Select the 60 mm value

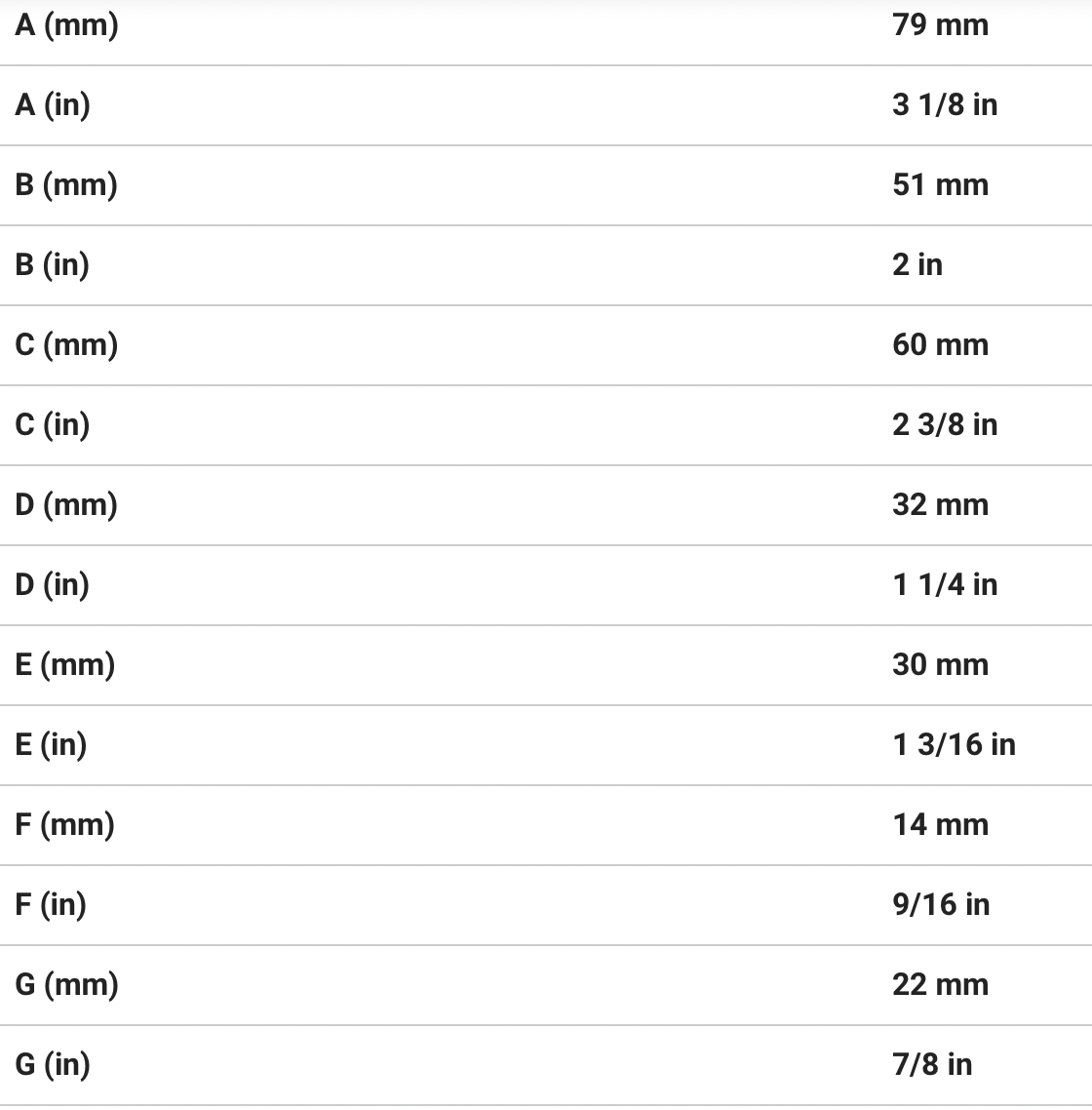[x=940, y=344]
